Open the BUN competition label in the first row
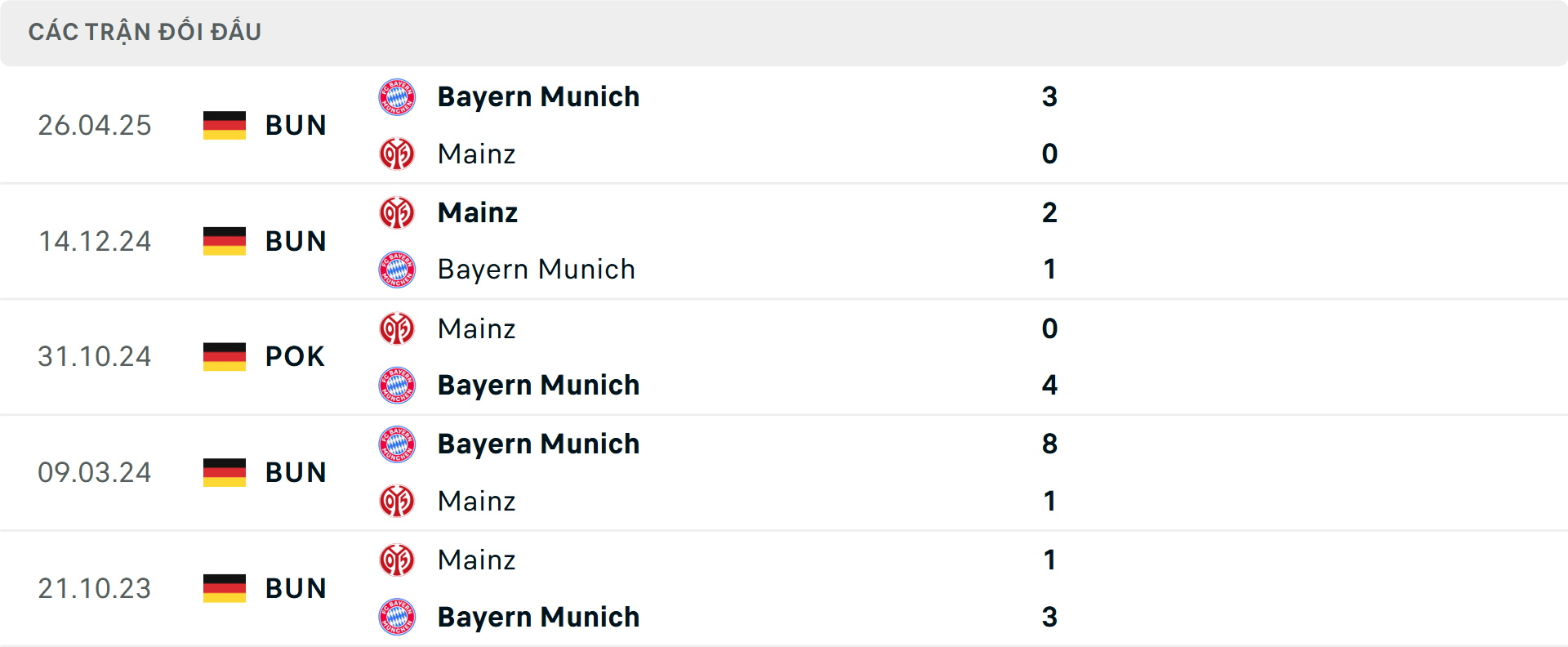This screenshot has height=647, width=1568. pyautogui.click(x=296, y=125)
